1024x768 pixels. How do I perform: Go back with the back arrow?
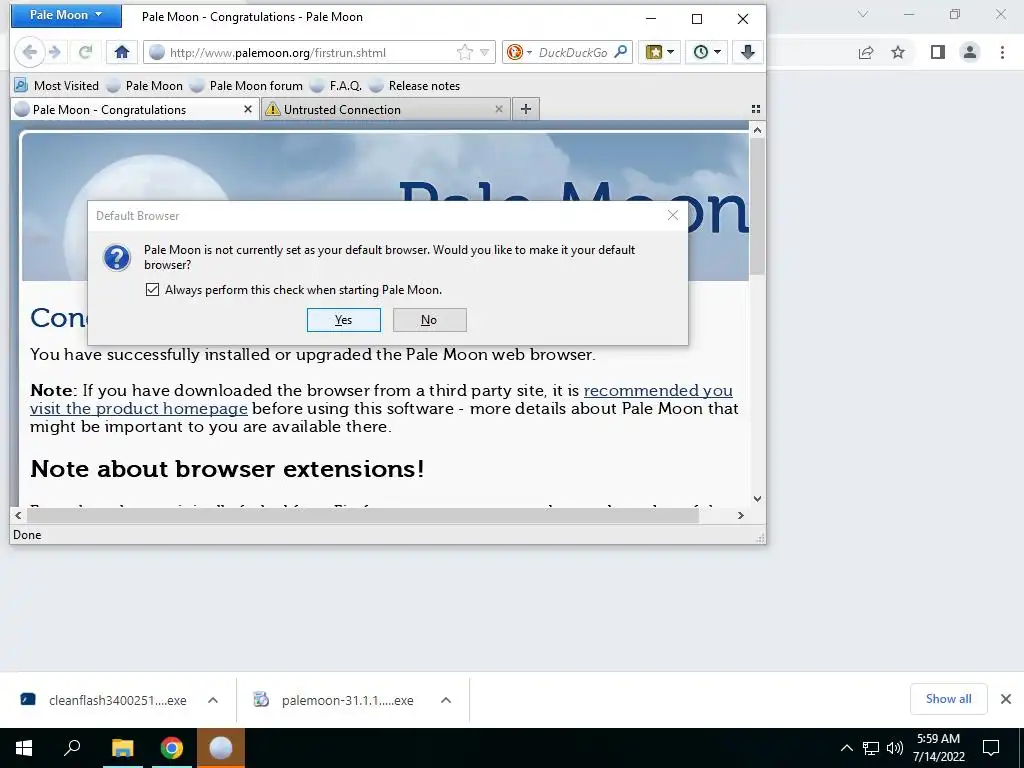[29, 52]
